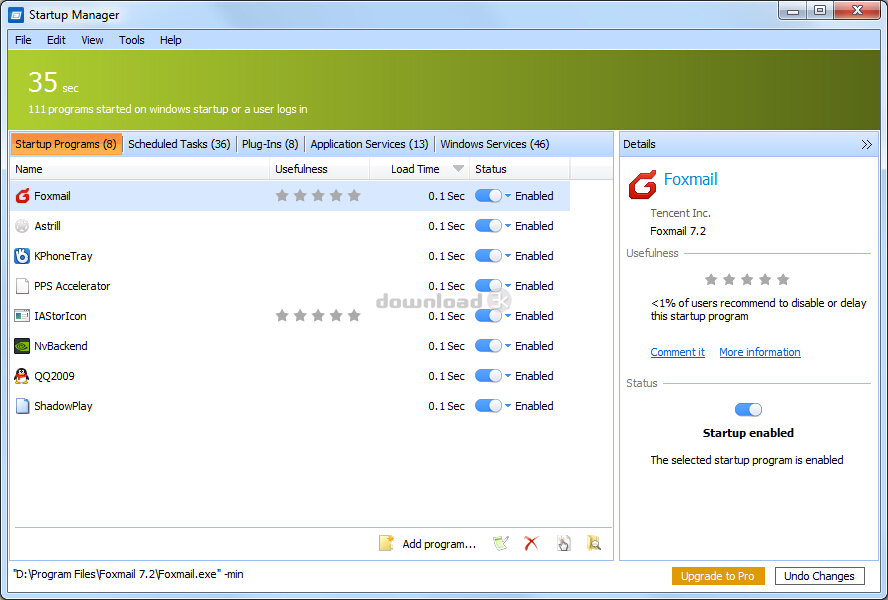Rate IAStorIcon five stars on its rating
888x600 pixels.
(354, 316)
